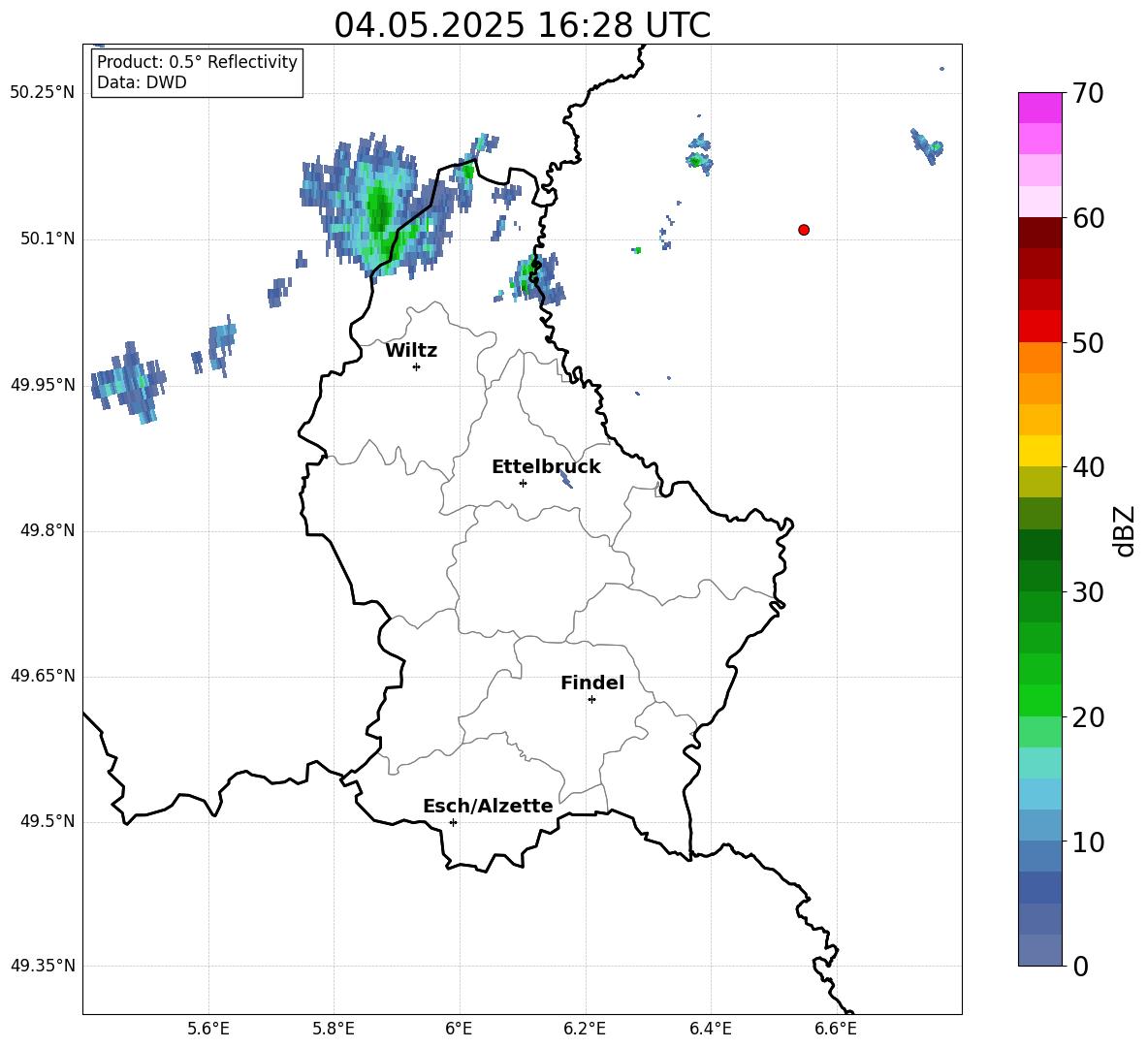Viewport: 1148px width, 1048px height.
Task: Click the colorbar tick value 60
Action: coord(1088,218)
